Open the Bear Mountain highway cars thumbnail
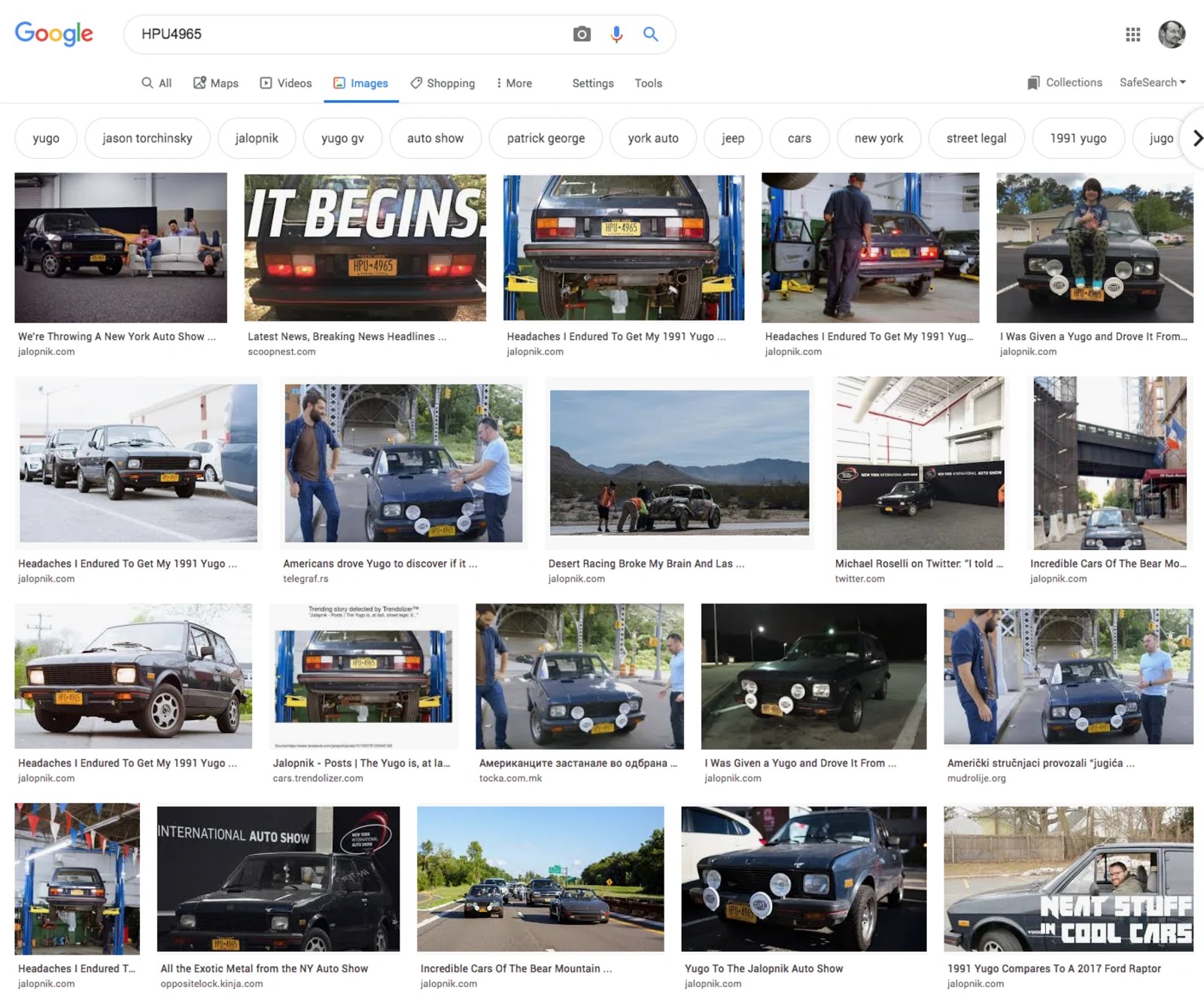The height and width of the screenshot is (1006, 1204). [540, 879]
